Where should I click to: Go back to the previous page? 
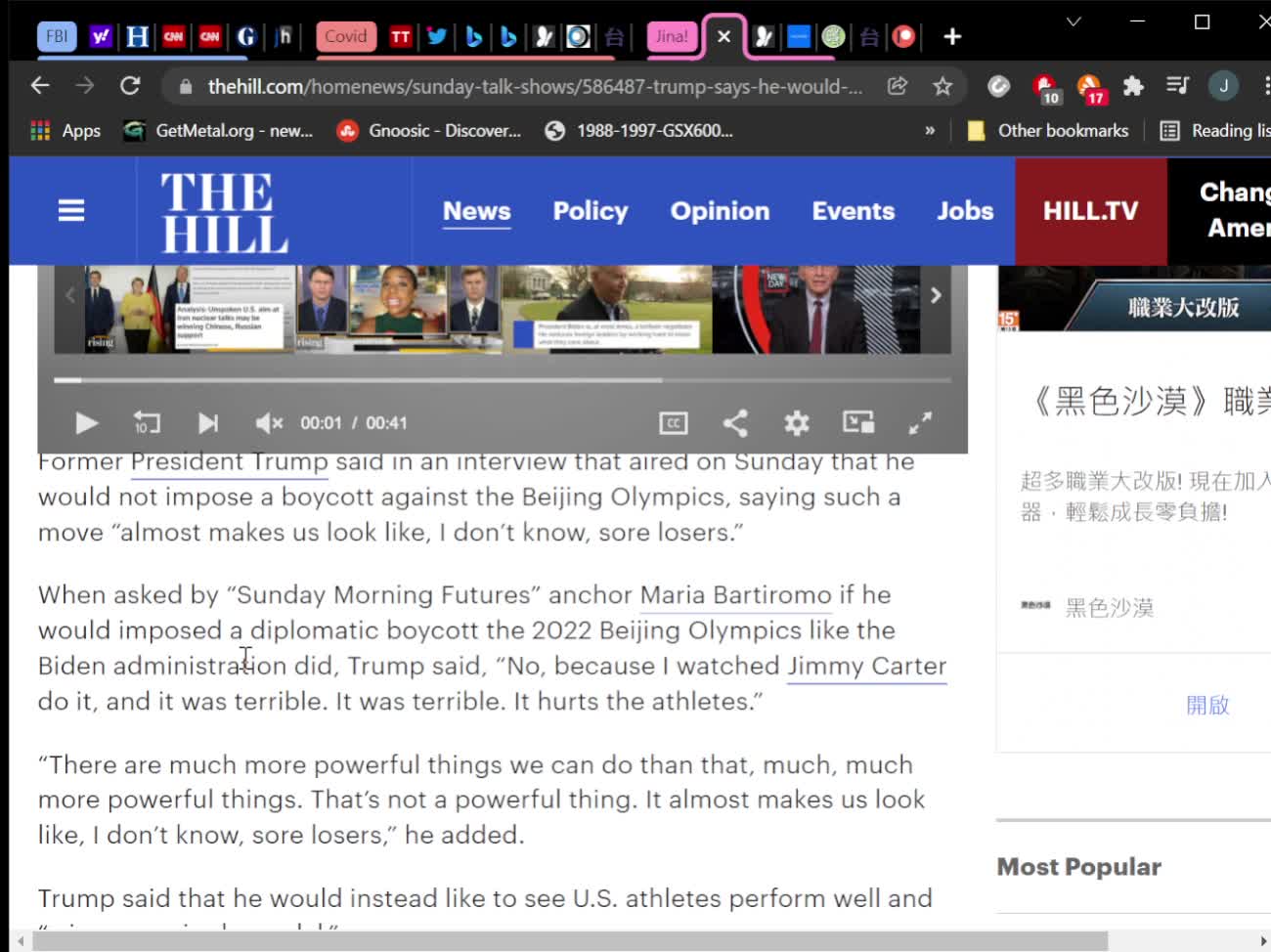click(x=40, y=86)
